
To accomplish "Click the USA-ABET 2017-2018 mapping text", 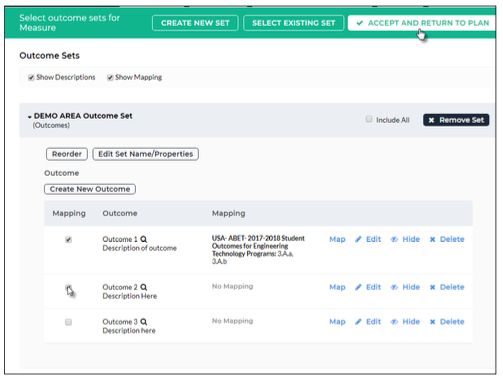I will point(258,250).
